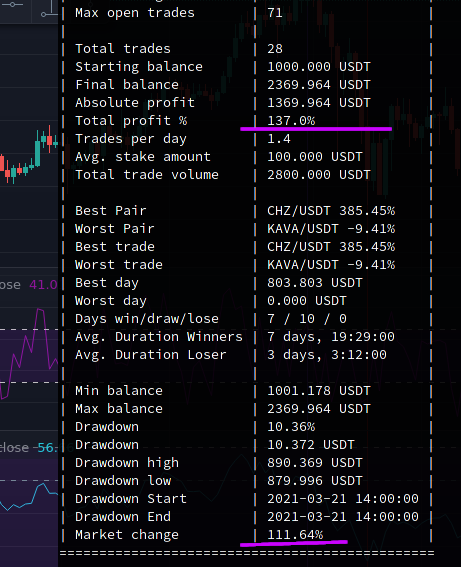461x567 pixels.
Task: Click the Drawdown End date value
Action: pos(343,517)
